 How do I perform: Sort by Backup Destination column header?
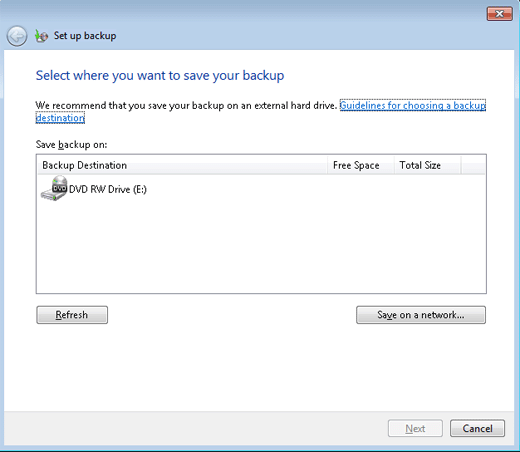(x=182, y=165)
